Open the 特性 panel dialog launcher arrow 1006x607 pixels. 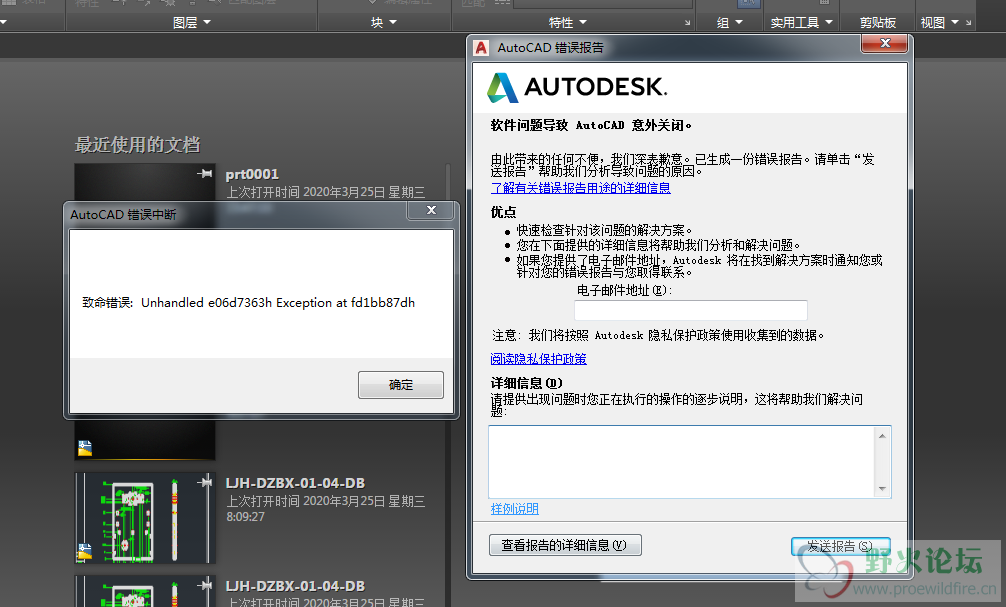point(687,23)
